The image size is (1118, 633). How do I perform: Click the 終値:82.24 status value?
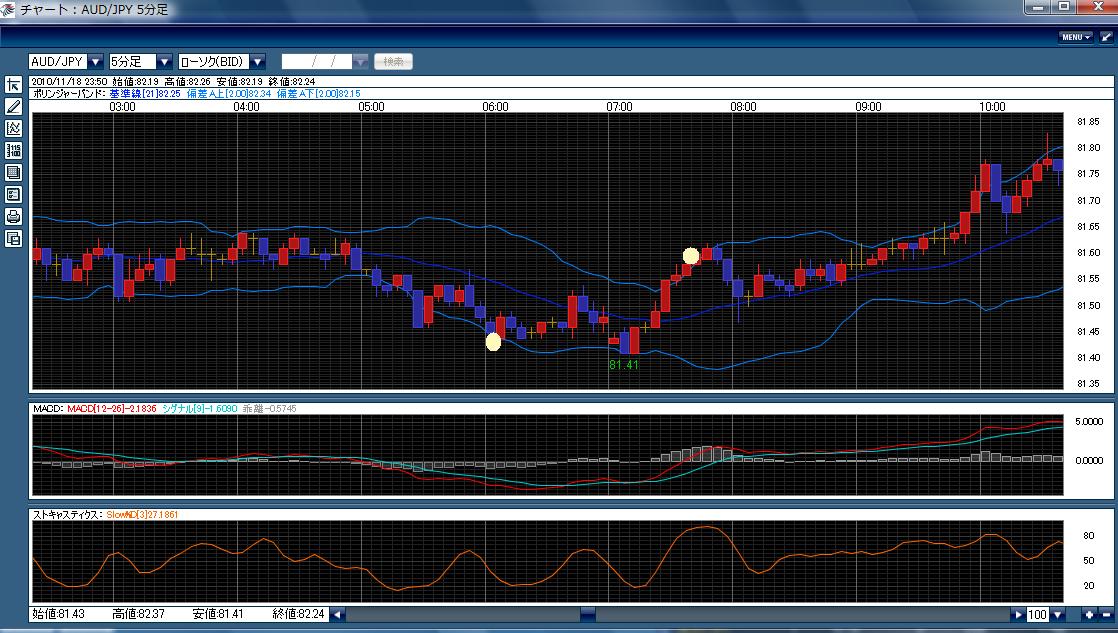tap(298, 614)
